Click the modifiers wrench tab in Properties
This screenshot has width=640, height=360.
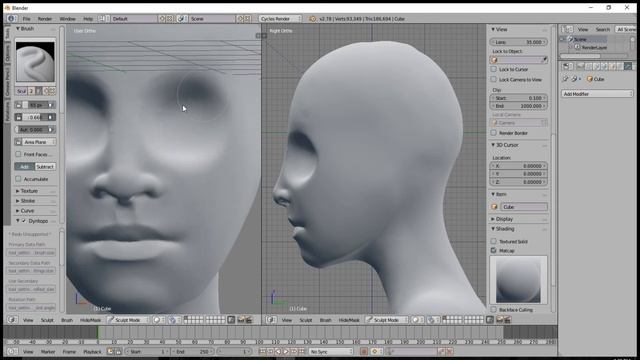click(x=628, y=66)
